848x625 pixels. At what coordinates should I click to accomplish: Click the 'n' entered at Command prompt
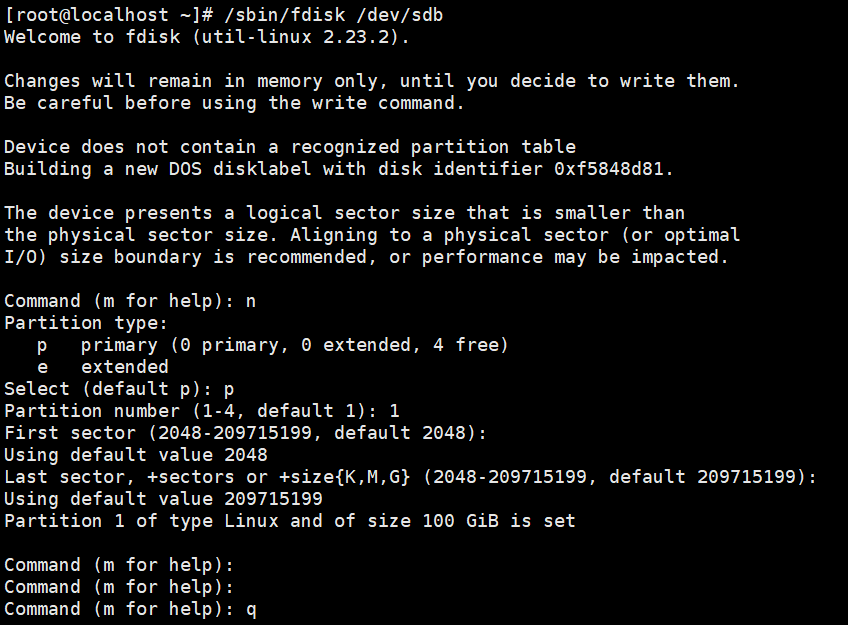pos(250,301)
